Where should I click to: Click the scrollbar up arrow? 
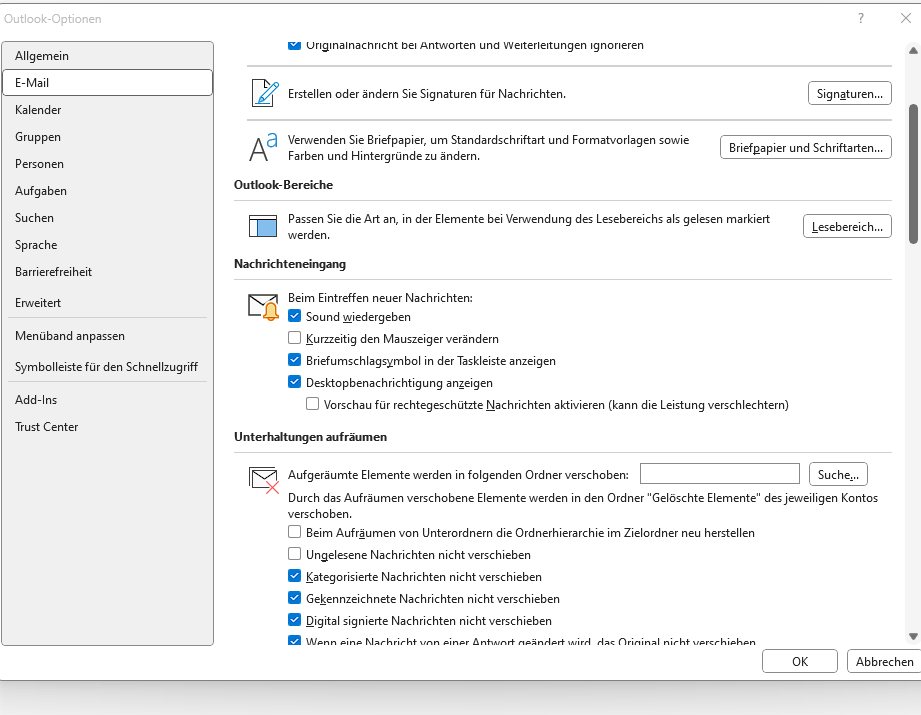pos(913,51)
